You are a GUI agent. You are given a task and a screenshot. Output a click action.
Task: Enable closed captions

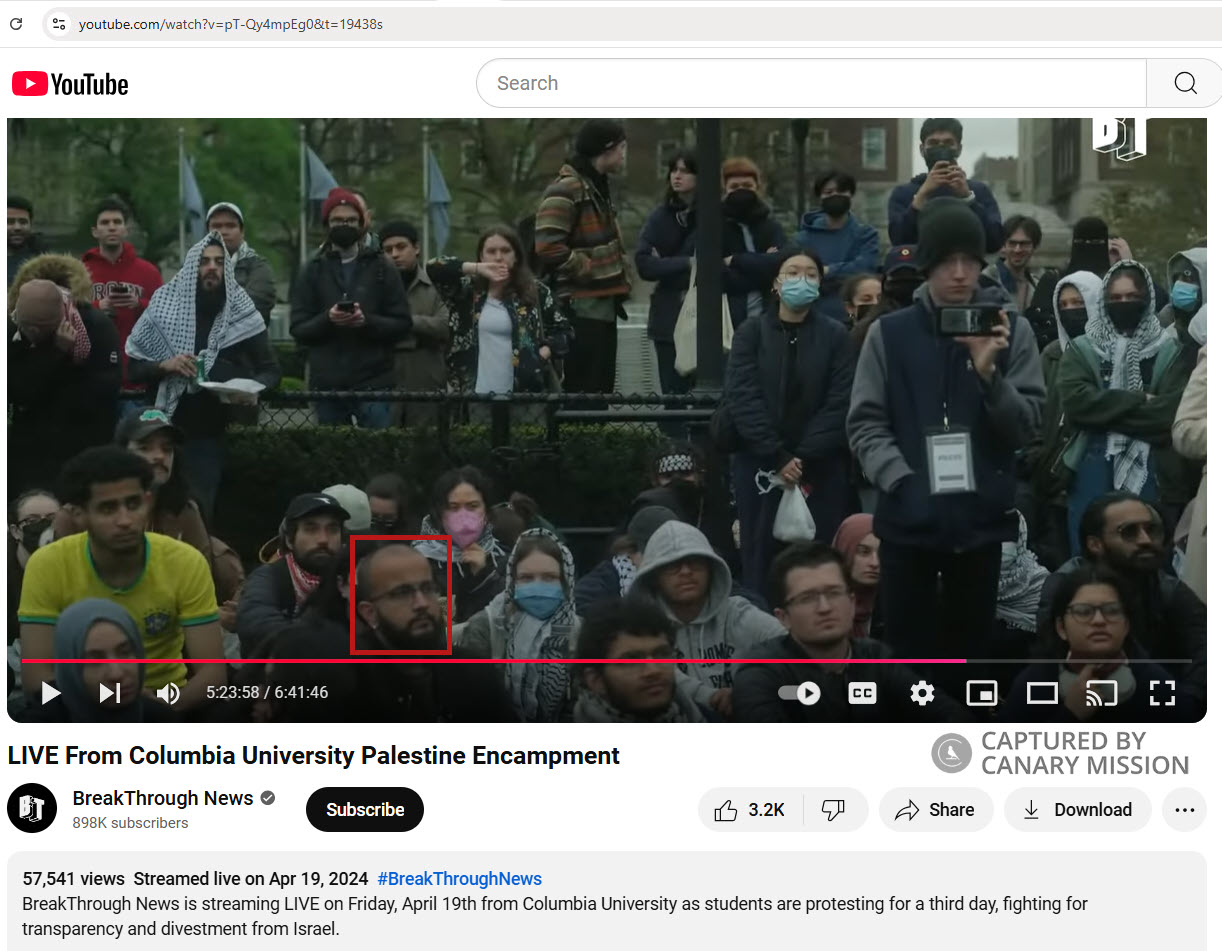(862, 692)
